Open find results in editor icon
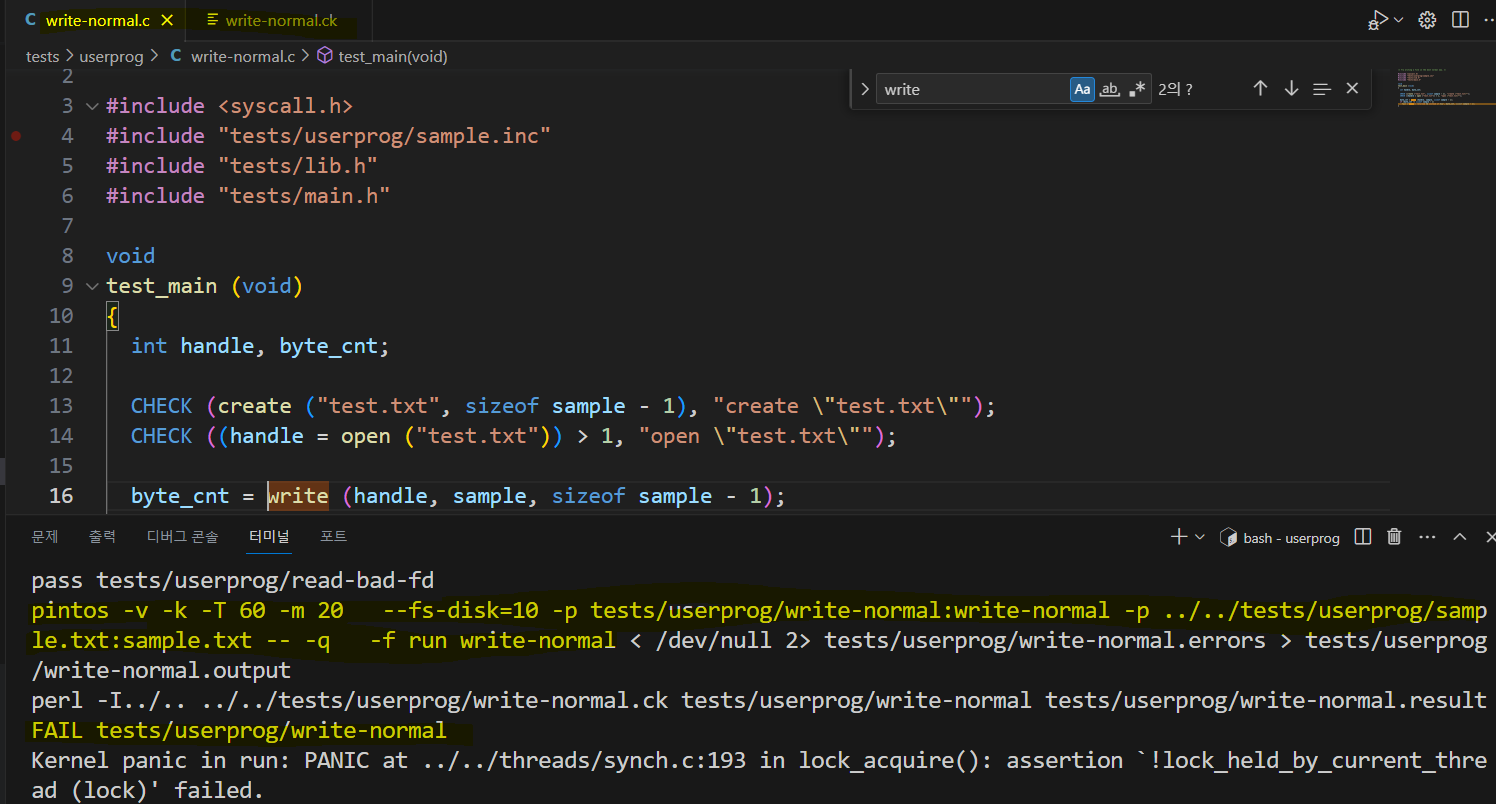The height and width of the screenshot is (804, 1496). coord(1321,88)
